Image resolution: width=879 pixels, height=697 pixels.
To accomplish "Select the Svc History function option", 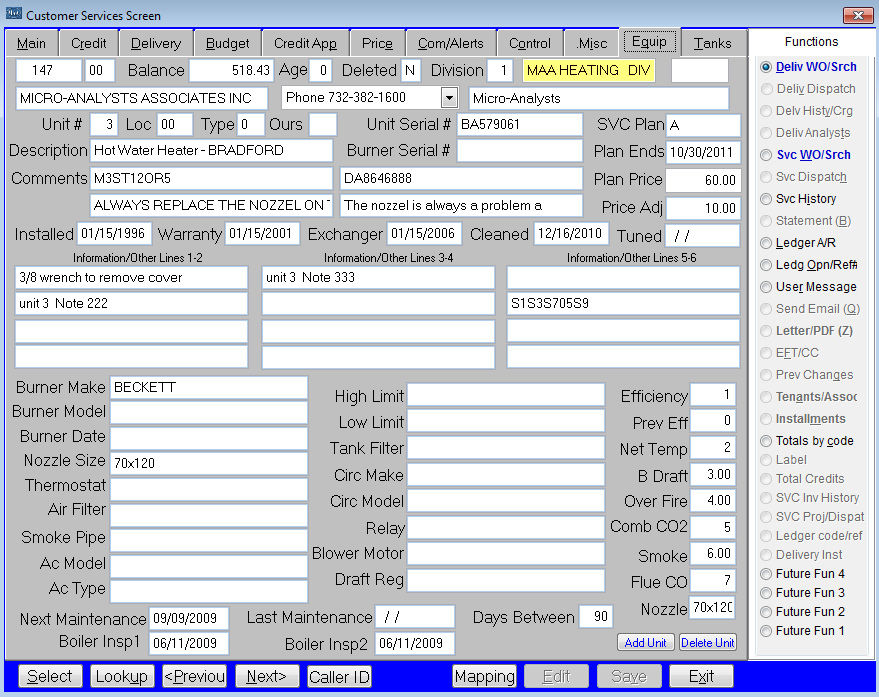I will coord(766,199).
